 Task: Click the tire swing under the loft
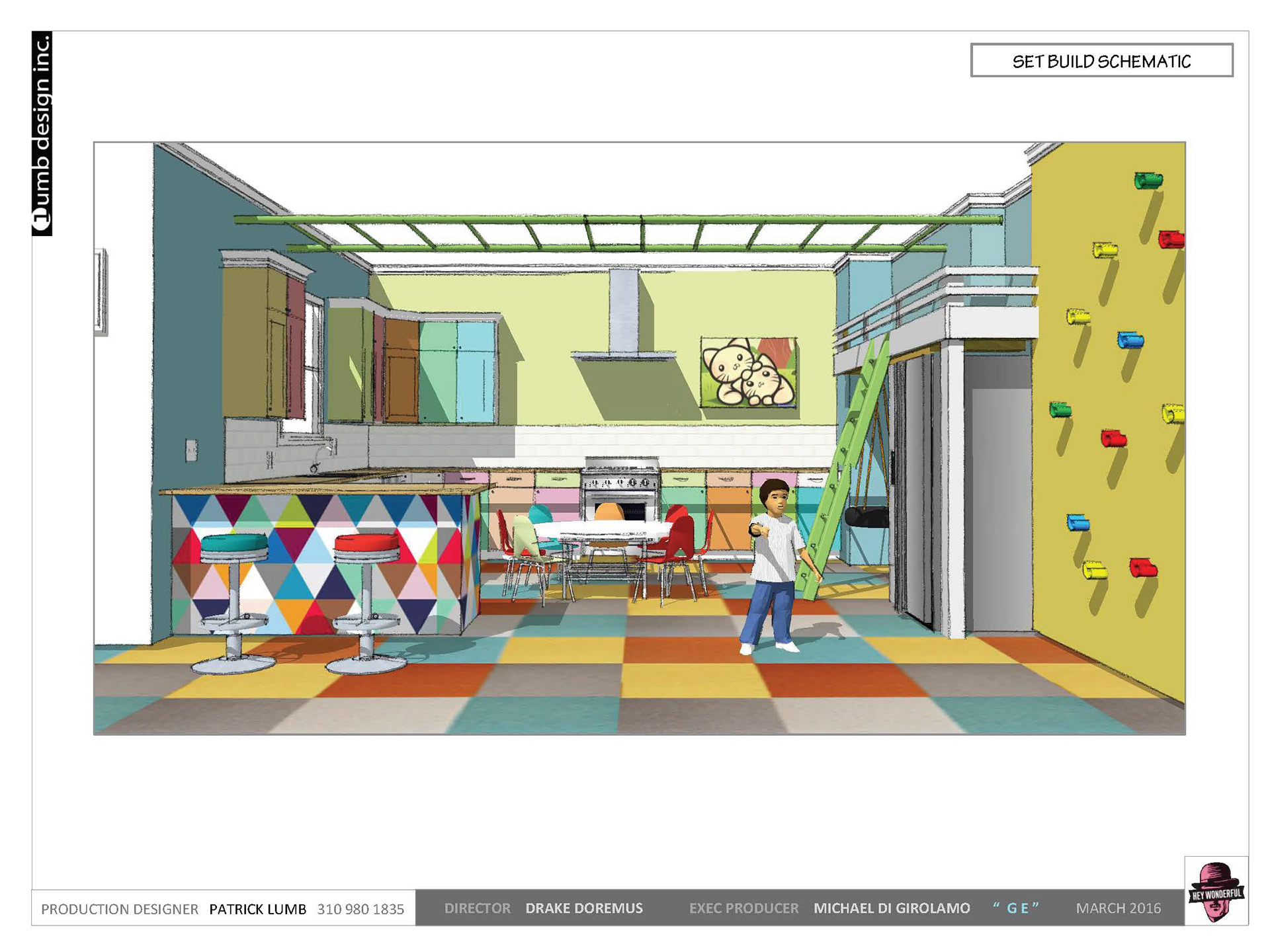click(867, 517)
